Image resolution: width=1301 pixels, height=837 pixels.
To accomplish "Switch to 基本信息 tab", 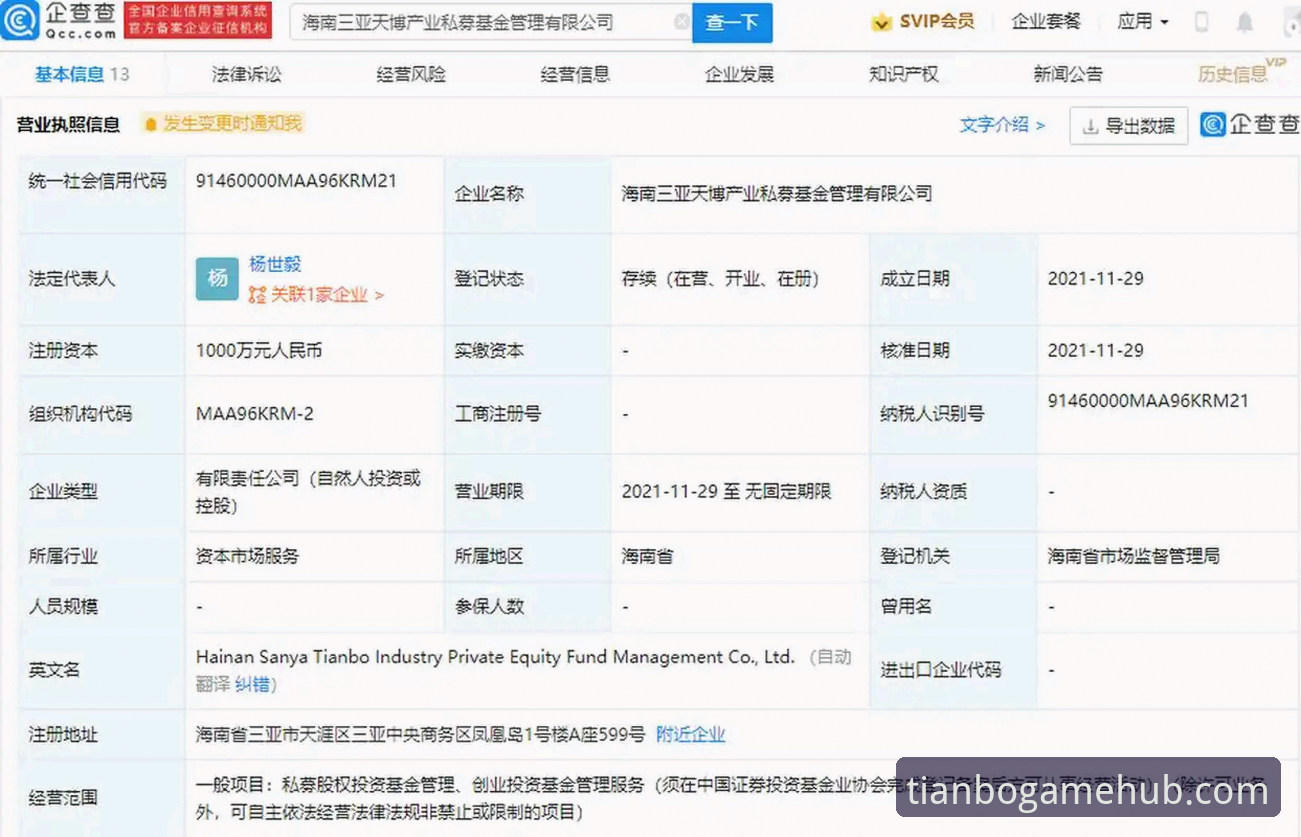I will (82, 74).
